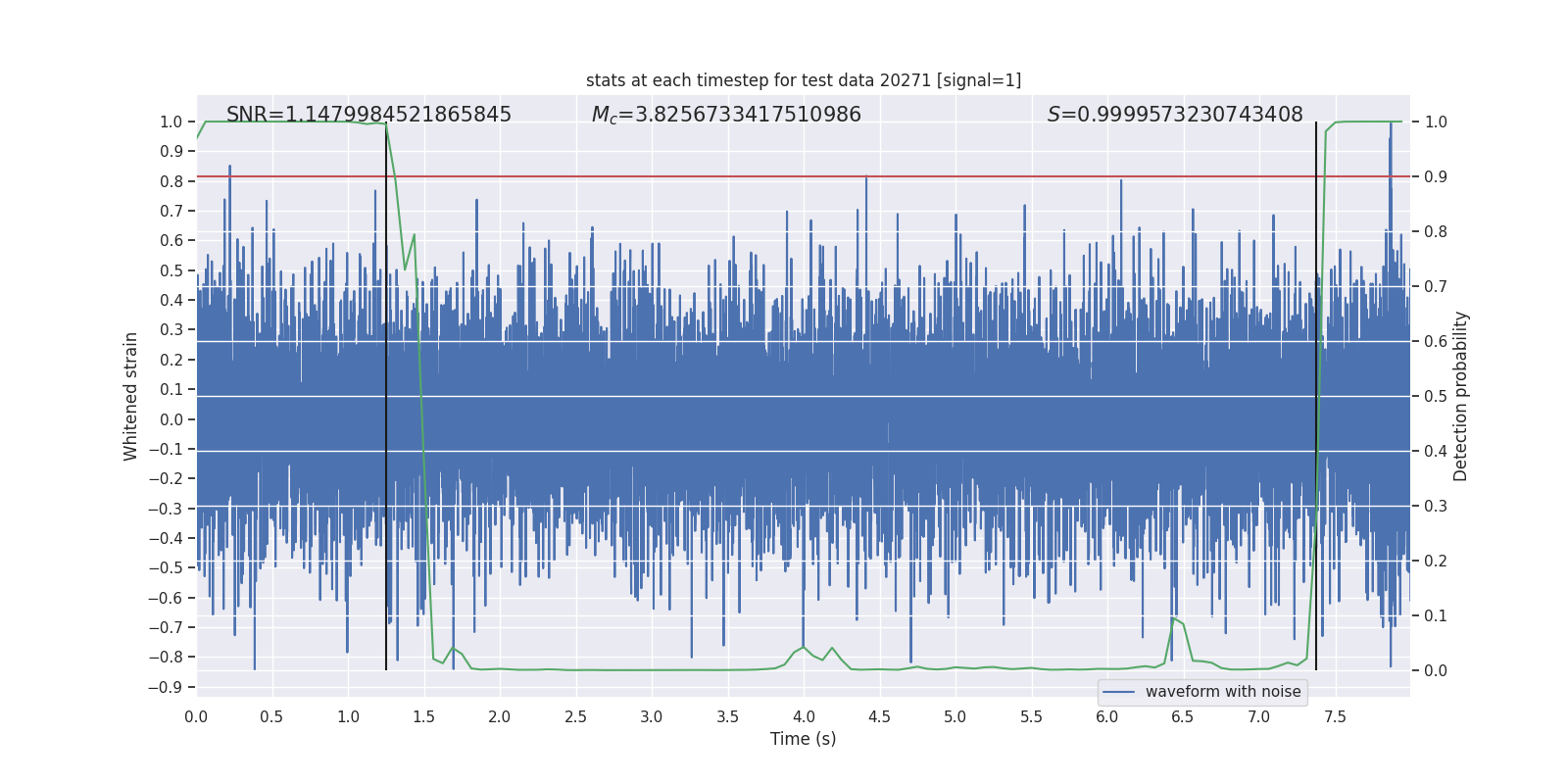
Task: Click tick 0.8 on the Detection probability axis
Action: (x=1436, y=231)
